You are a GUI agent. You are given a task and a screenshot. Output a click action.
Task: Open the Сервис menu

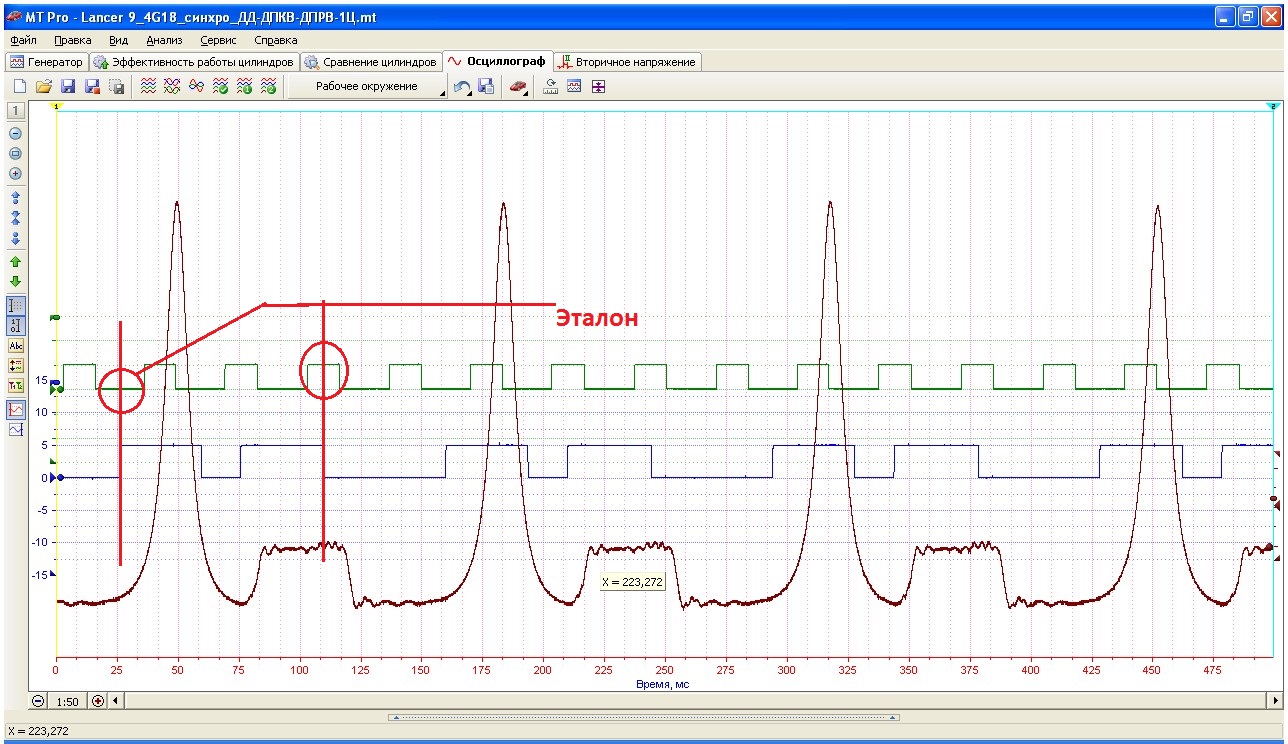pos(218,41)
